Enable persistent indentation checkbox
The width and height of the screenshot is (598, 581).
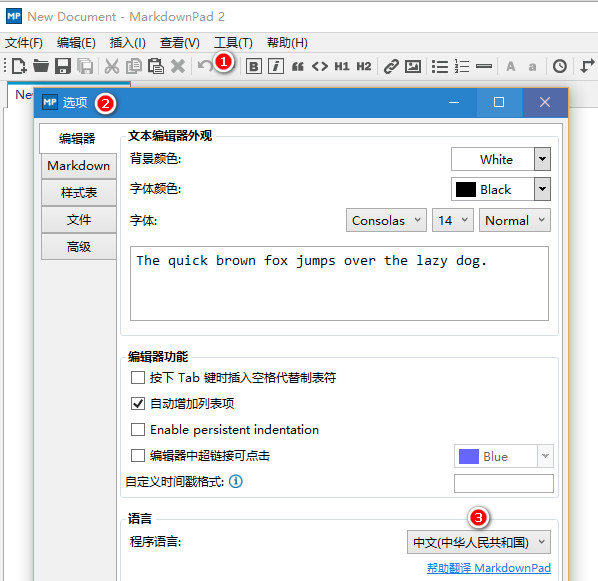click(x=138, y=430)
